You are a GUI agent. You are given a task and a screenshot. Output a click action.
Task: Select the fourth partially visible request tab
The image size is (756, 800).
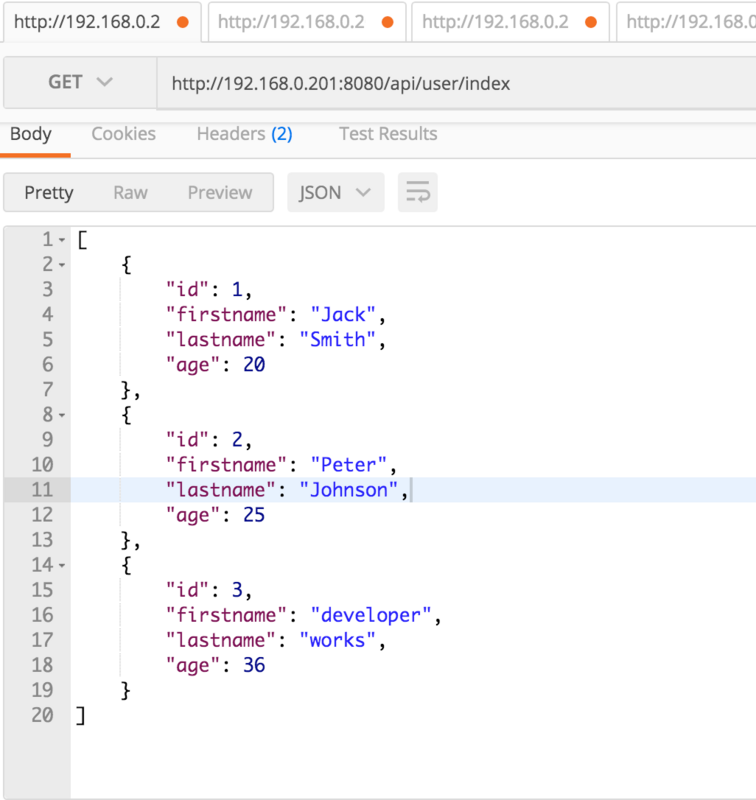[x=686, y=22]
